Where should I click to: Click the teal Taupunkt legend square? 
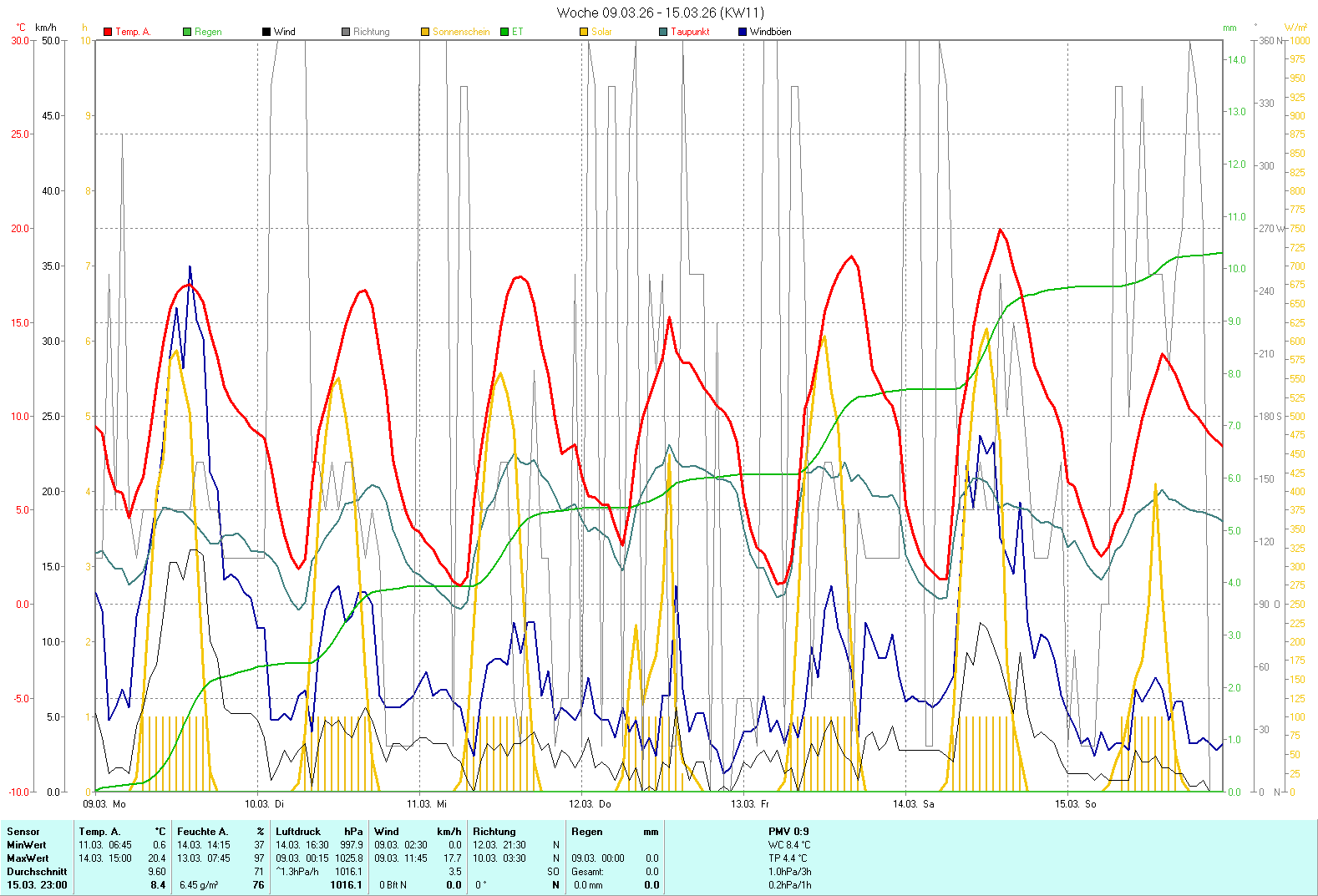663,32
